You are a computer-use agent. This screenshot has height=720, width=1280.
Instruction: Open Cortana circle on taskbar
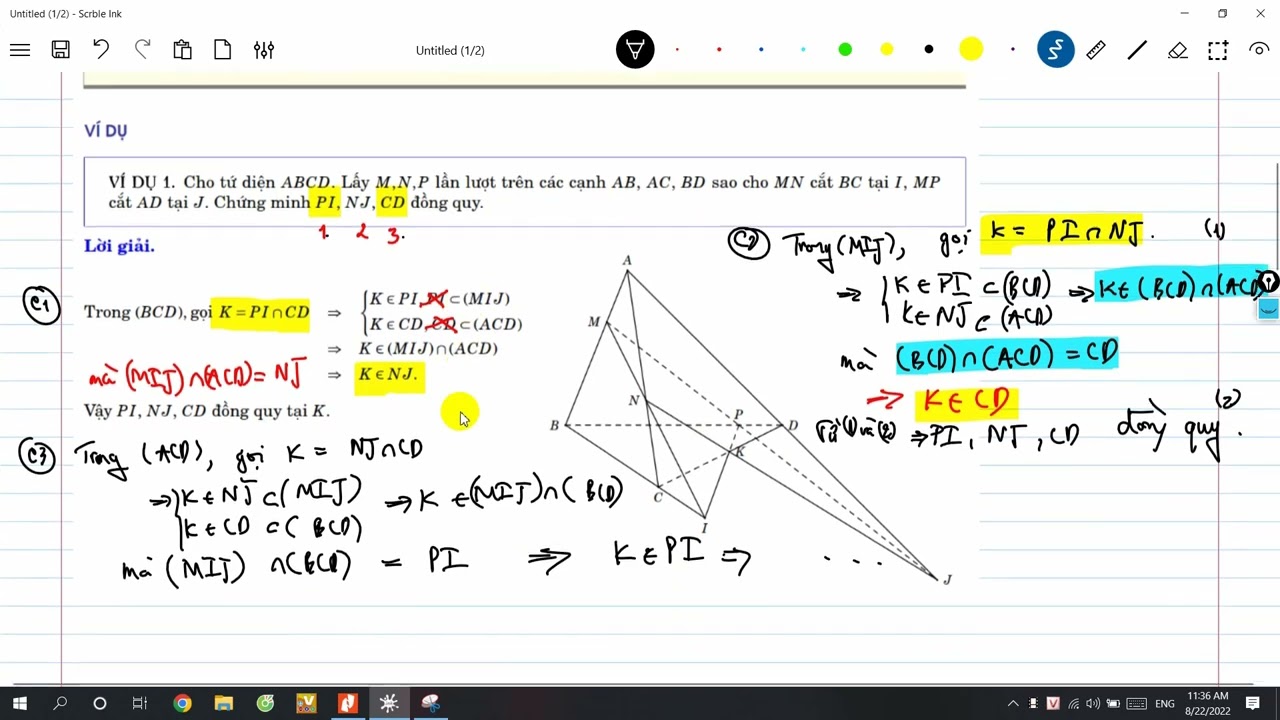[x=100, y=704]
